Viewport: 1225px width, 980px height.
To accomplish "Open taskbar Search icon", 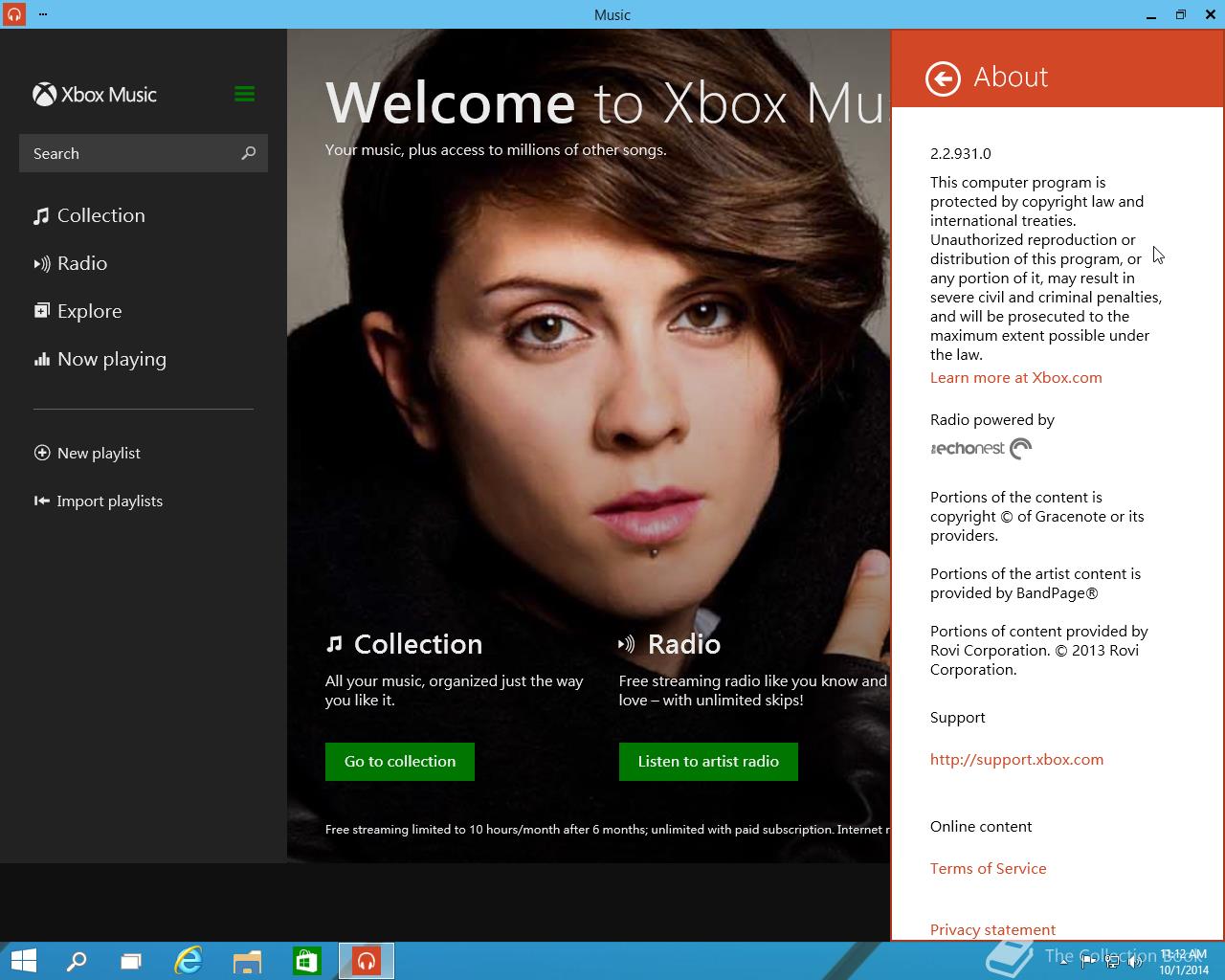I will [x=76, y=961].
